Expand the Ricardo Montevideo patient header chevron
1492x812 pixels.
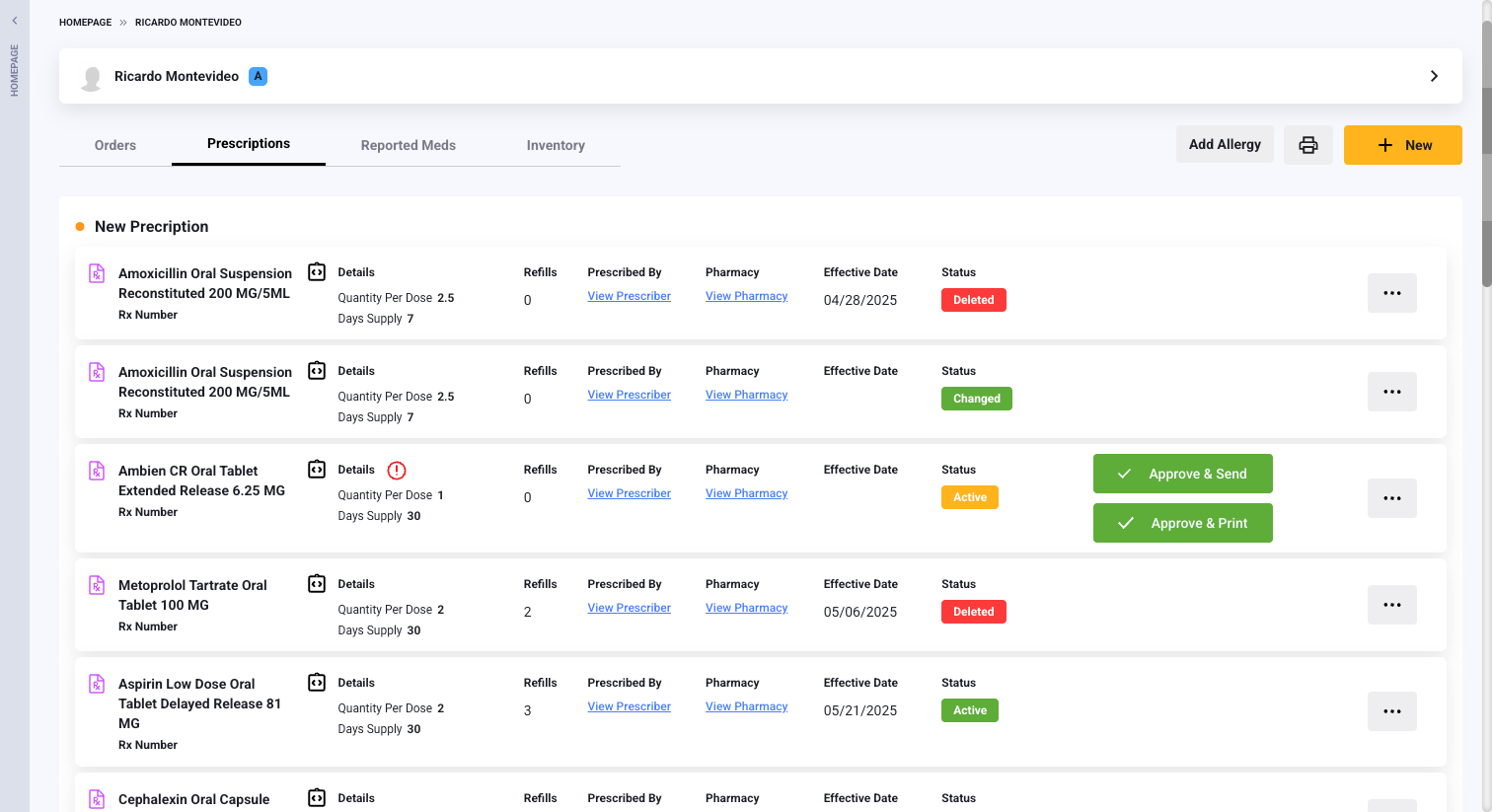point(1434,76)
